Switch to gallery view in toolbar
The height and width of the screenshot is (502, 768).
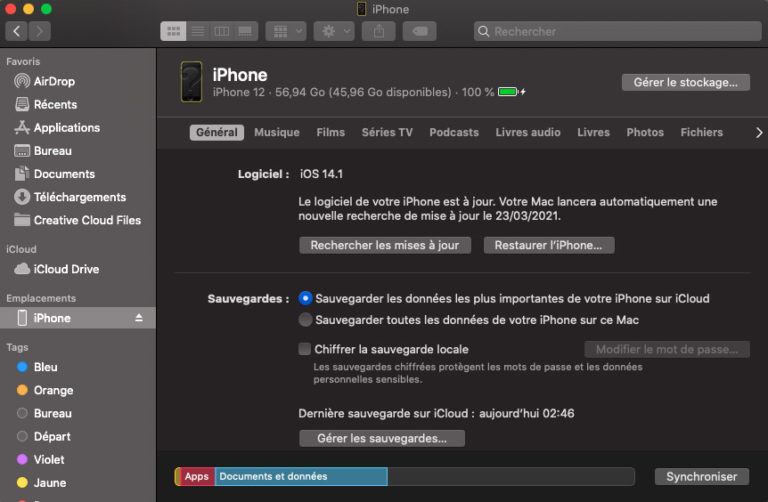245,31
